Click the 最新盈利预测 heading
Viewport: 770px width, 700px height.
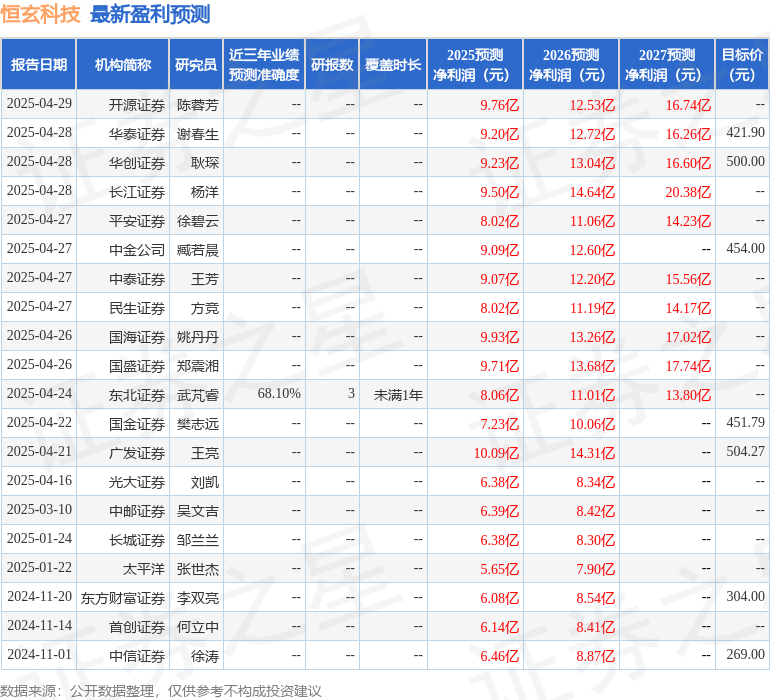click(x=150, y=14)
